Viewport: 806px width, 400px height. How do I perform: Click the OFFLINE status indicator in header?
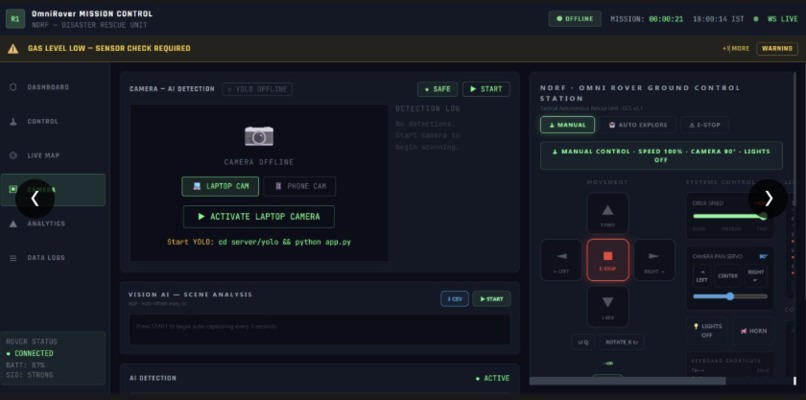point(575,19)
